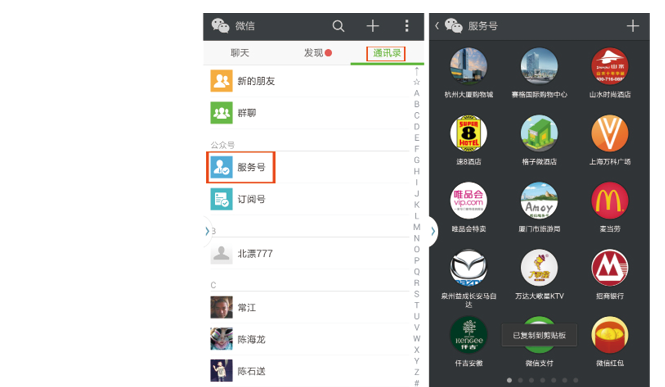Tap the WeChat logo in the main header
Viewport: 665px width, 387px height.
[x=220, y=26]
